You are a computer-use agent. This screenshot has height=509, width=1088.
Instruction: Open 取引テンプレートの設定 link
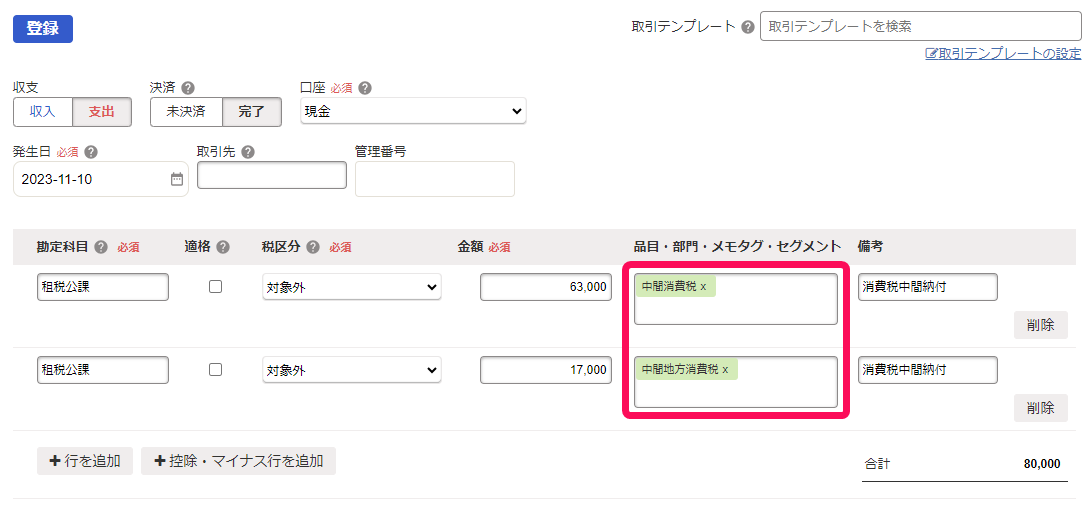[x=1003, y=53]
